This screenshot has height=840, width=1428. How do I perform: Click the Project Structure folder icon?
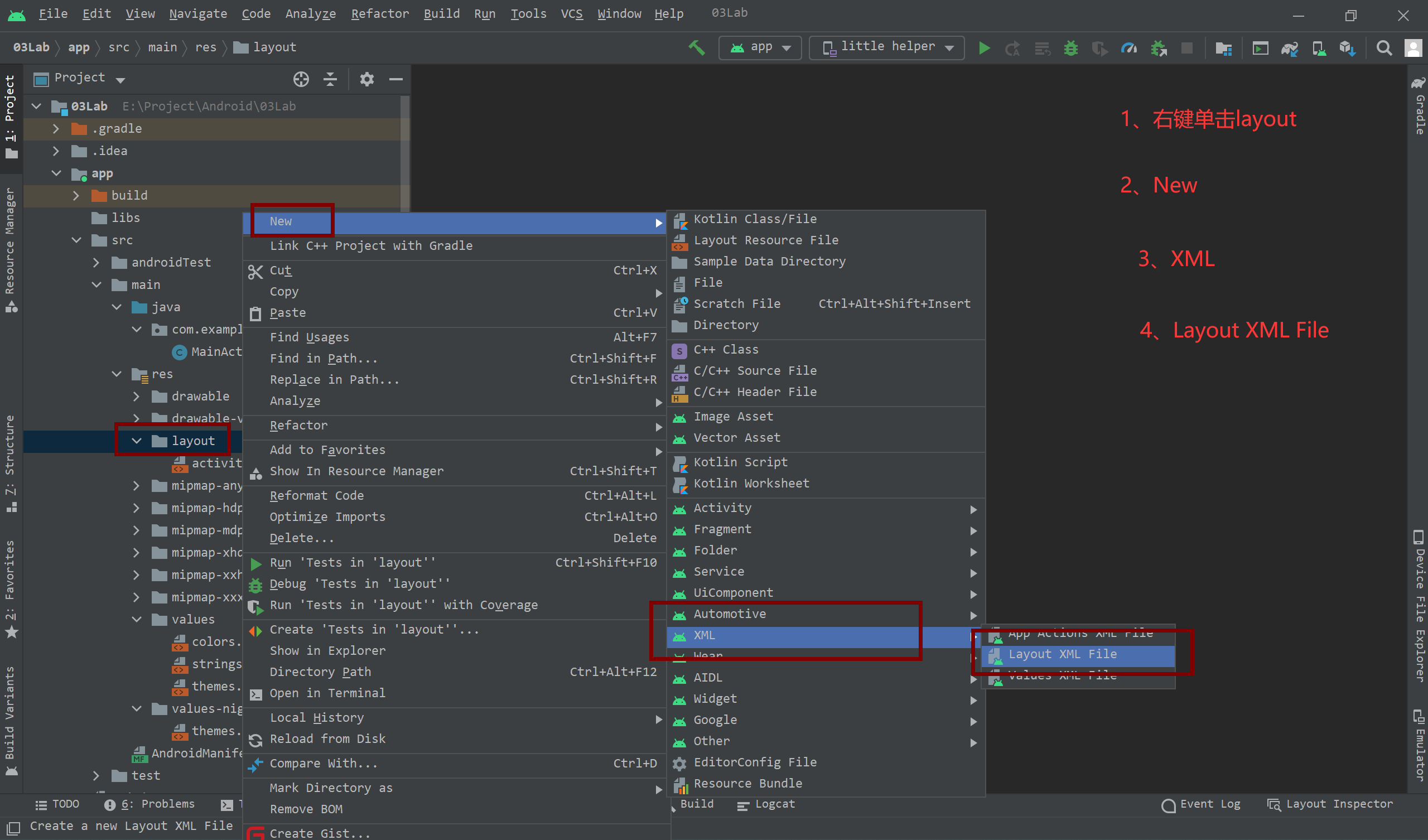click(1224, 49)
